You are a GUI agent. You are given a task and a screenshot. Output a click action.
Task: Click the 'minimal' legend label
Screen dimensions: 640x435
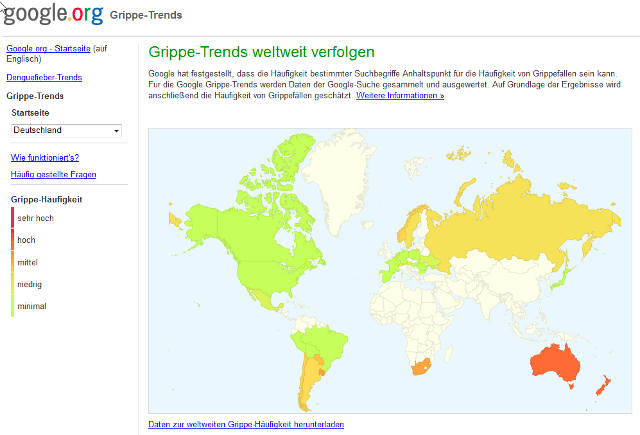pyautogui.click(x=32, y=306)
